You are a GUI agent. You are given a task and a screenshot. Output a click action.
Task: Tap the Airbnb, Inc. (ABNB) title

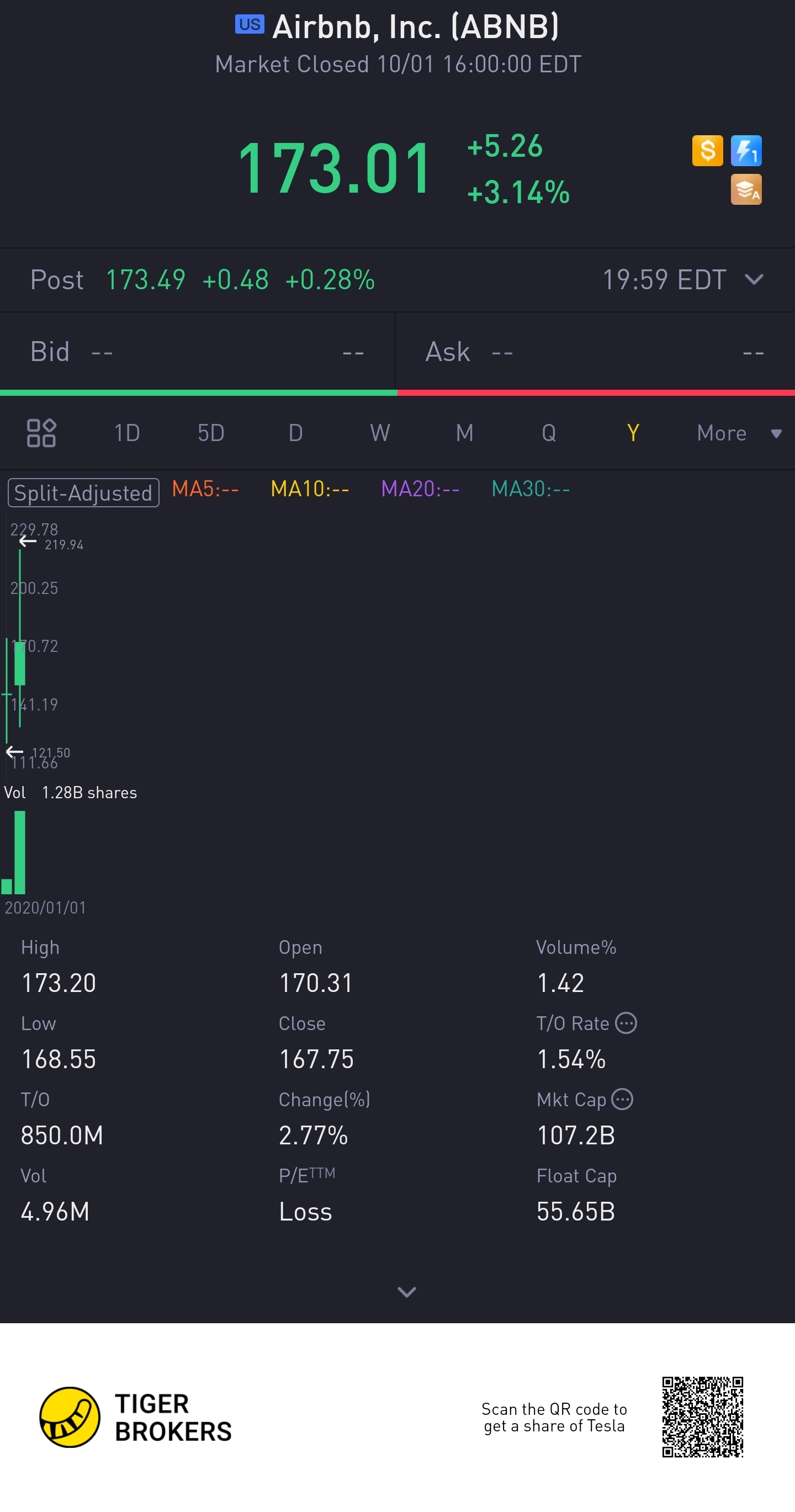click(x=416, y=26)
